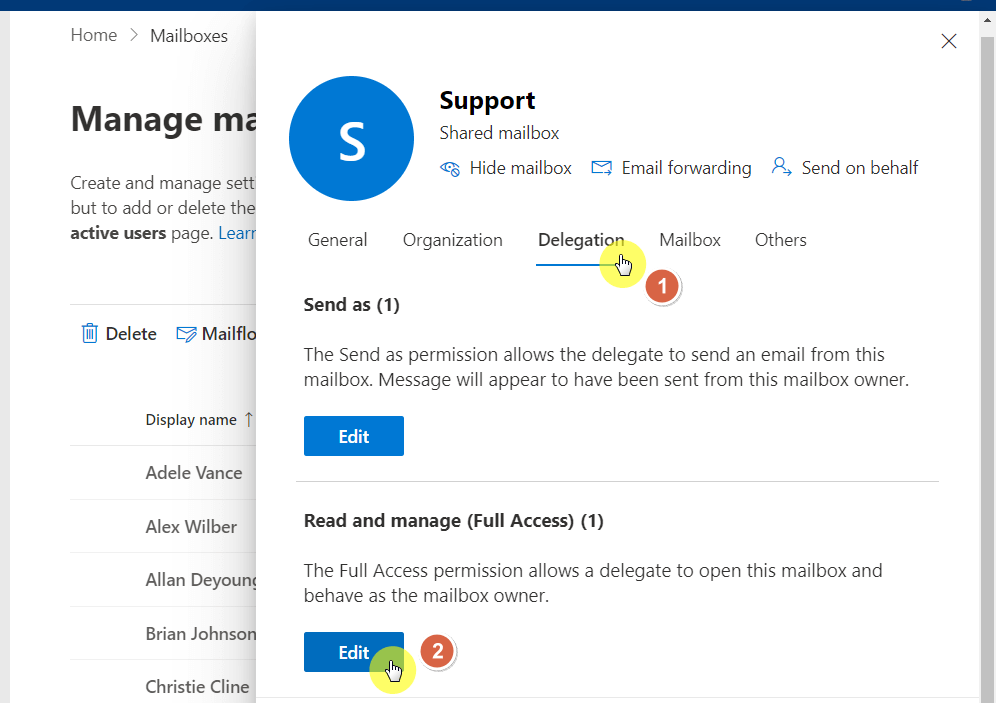This screenshot has width=996, height=703.
Task: Switch to the Others tab
Action: [x=781, y=240]
